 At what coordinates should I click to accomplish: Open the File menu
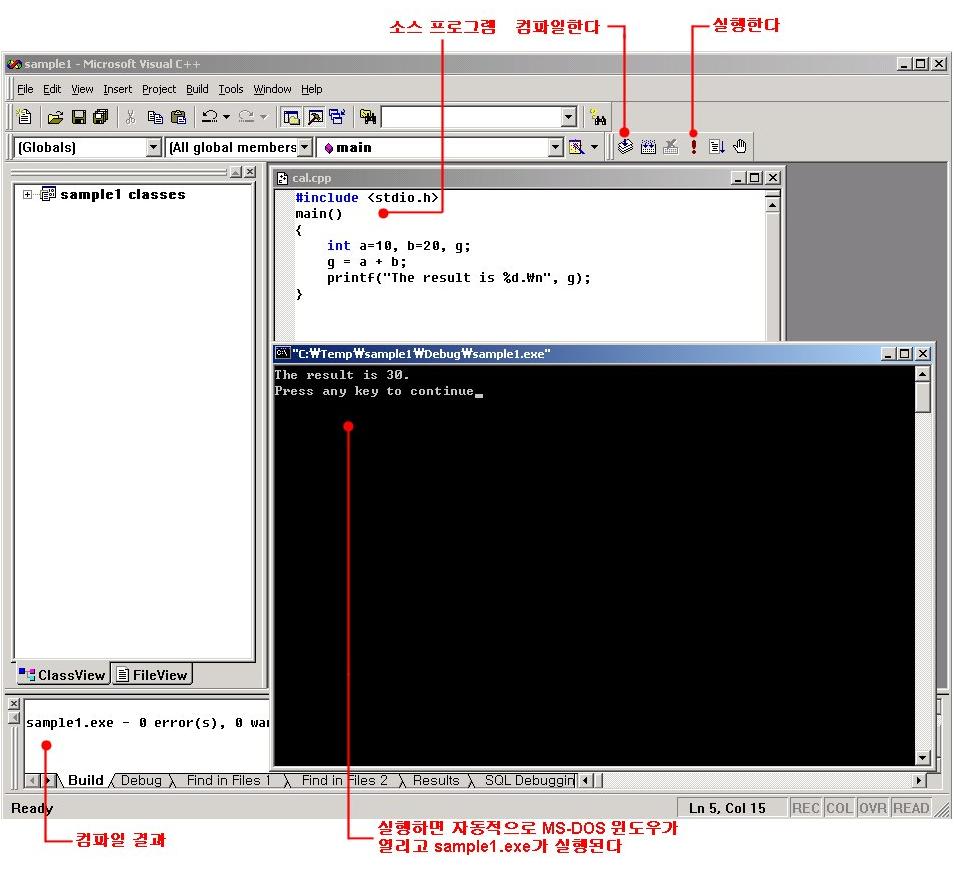[25, 89]
